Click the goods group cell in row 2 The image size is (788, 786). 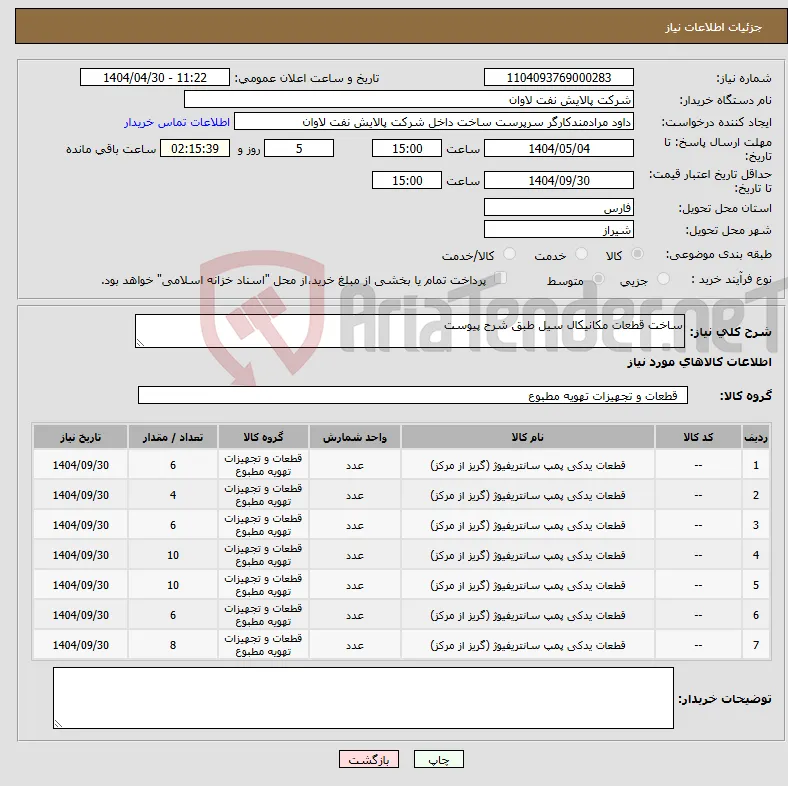tap(263, 495)
